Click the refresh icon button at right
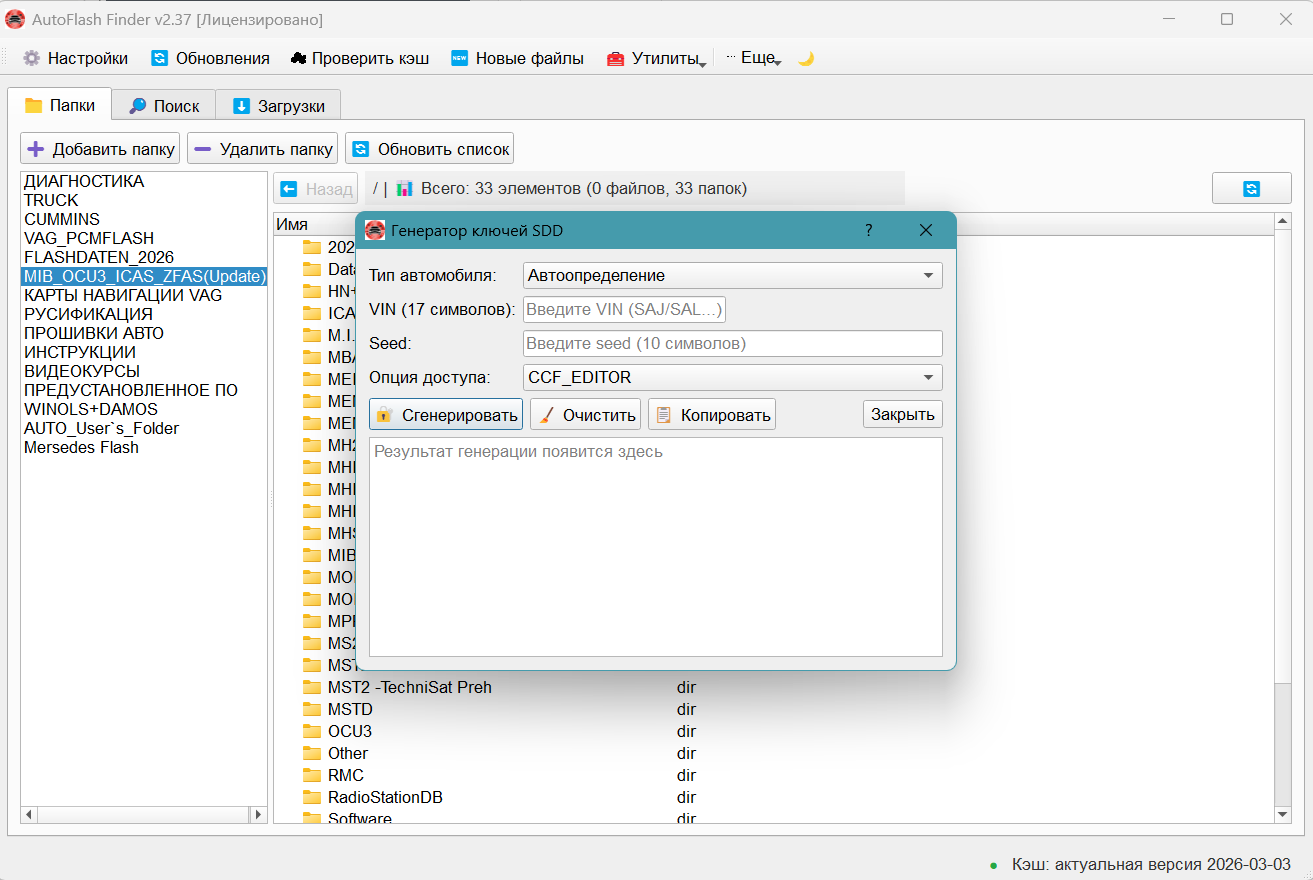The image size is (1313, 880). [x=1252, y=188]
